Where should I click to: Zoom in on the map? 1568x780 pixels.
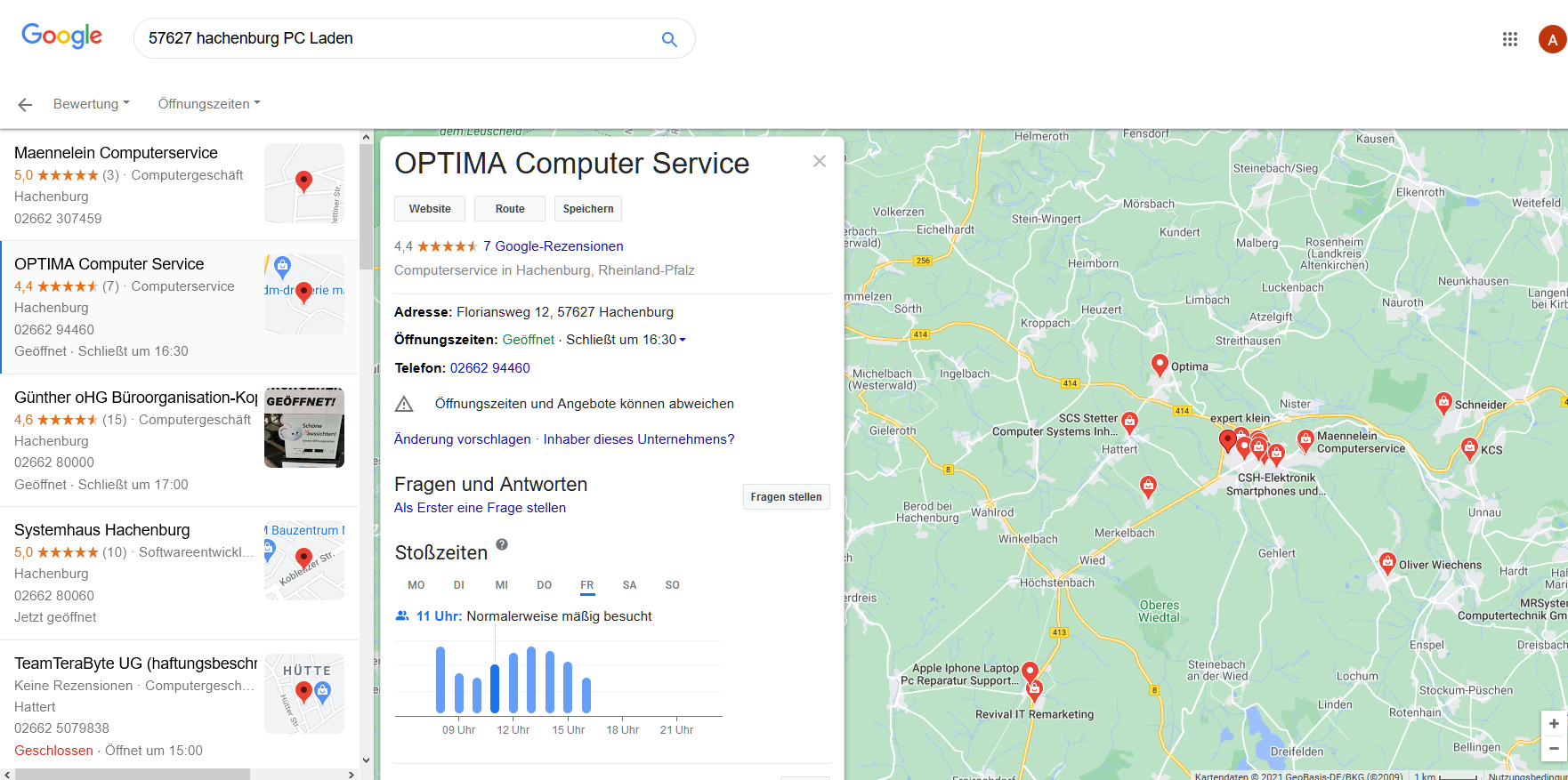[1554, 723]
